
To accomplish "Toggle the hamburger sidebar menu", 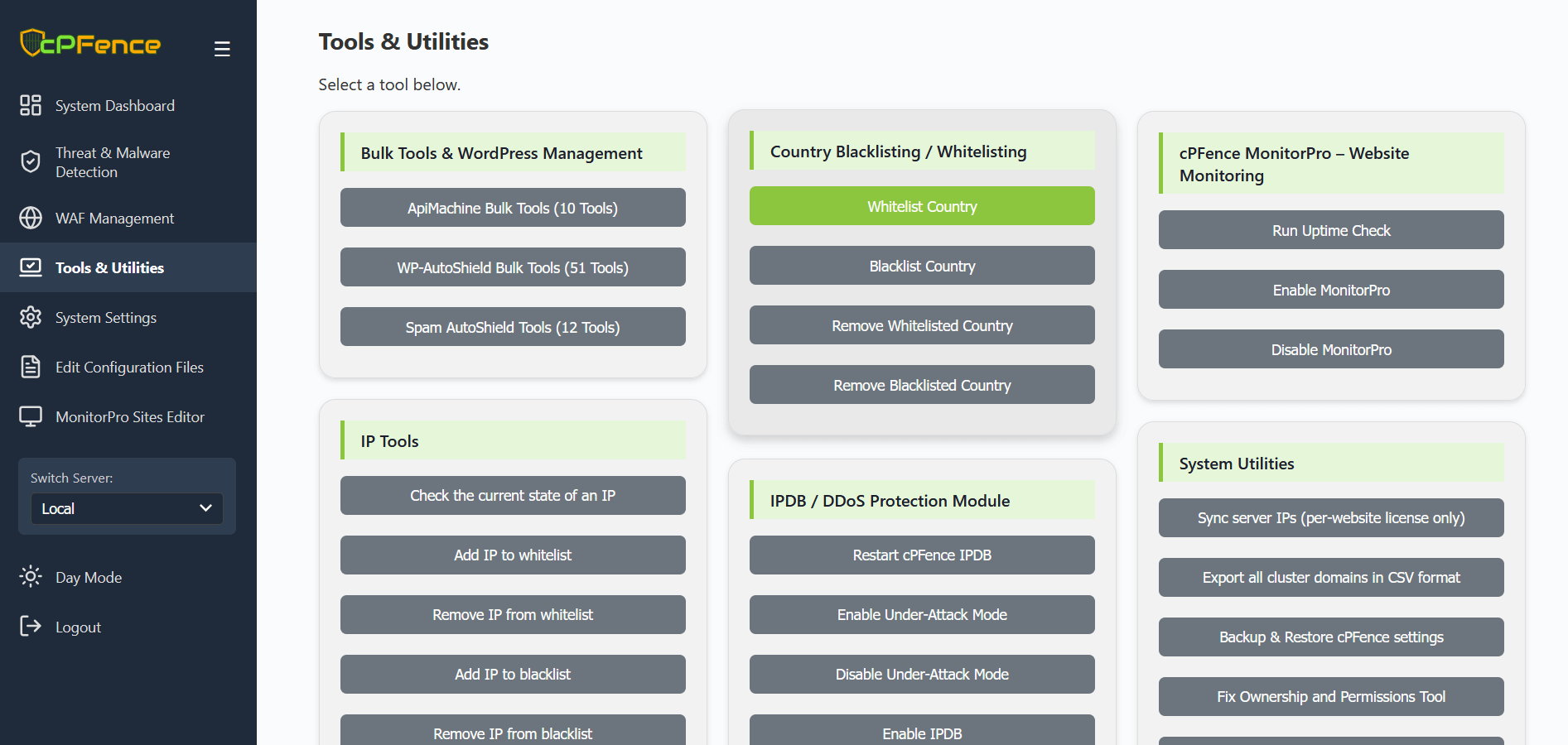I will click(x=222, y=49).
